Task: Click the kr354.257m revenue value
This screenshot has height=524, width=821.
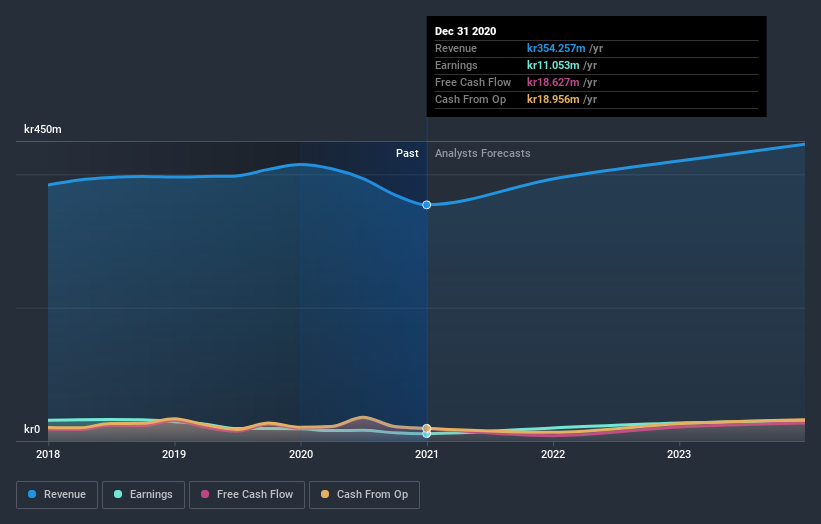Action: [556, 48]
